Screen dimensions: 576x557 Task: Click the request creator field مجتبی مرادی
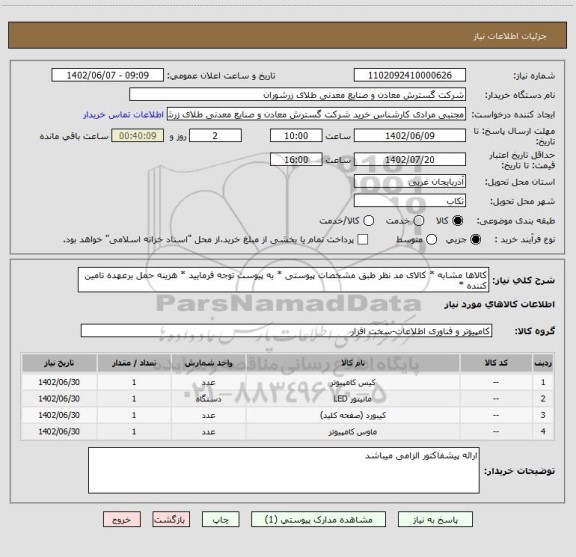[316, 115]
